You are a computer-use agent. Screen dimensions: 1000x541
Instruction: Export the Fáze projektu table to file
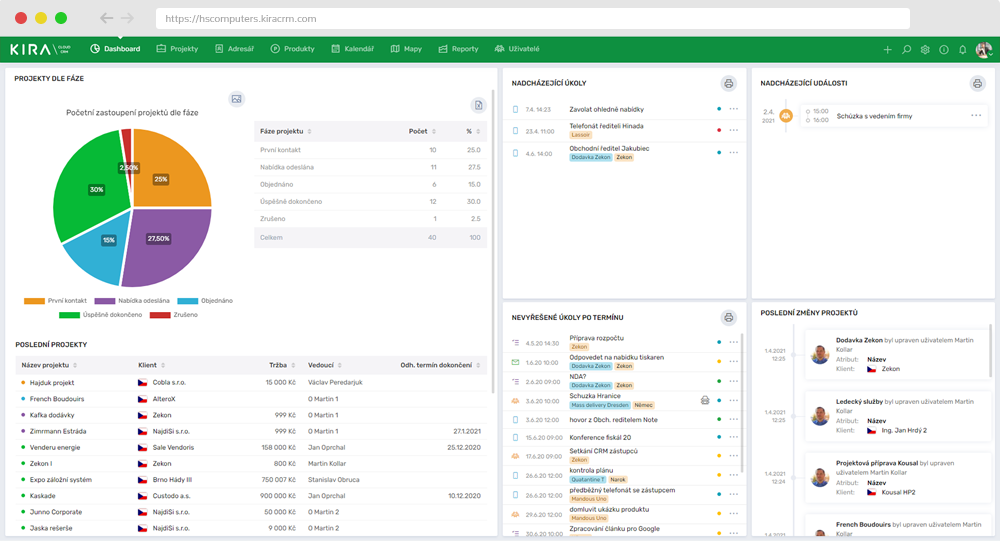(x=478, y=105)
